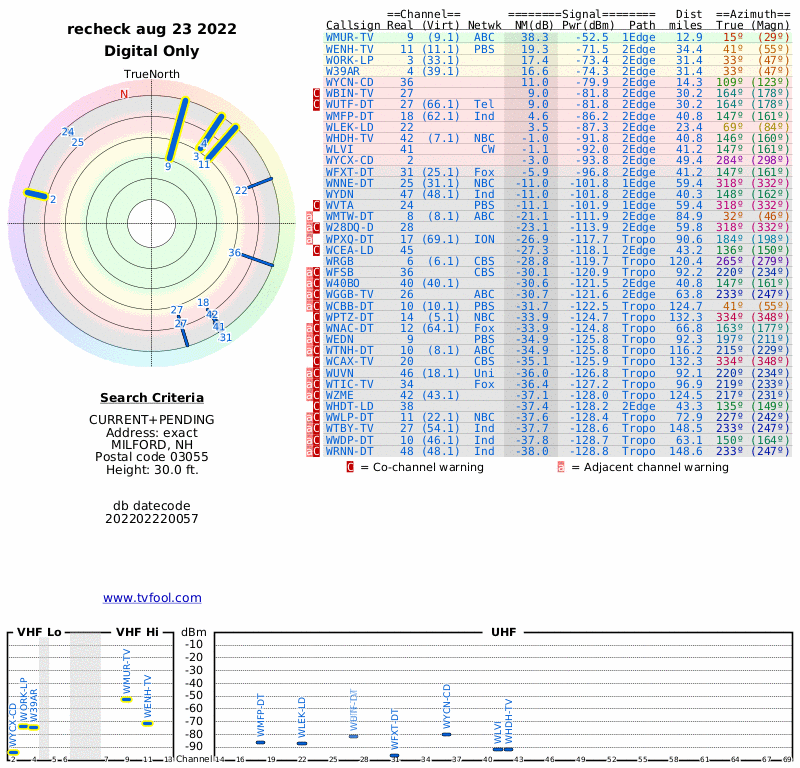800x768 pixels.
Task: Click the co-channel warning icon beside WCEA-LD
Action: click(x=317, y=250)
